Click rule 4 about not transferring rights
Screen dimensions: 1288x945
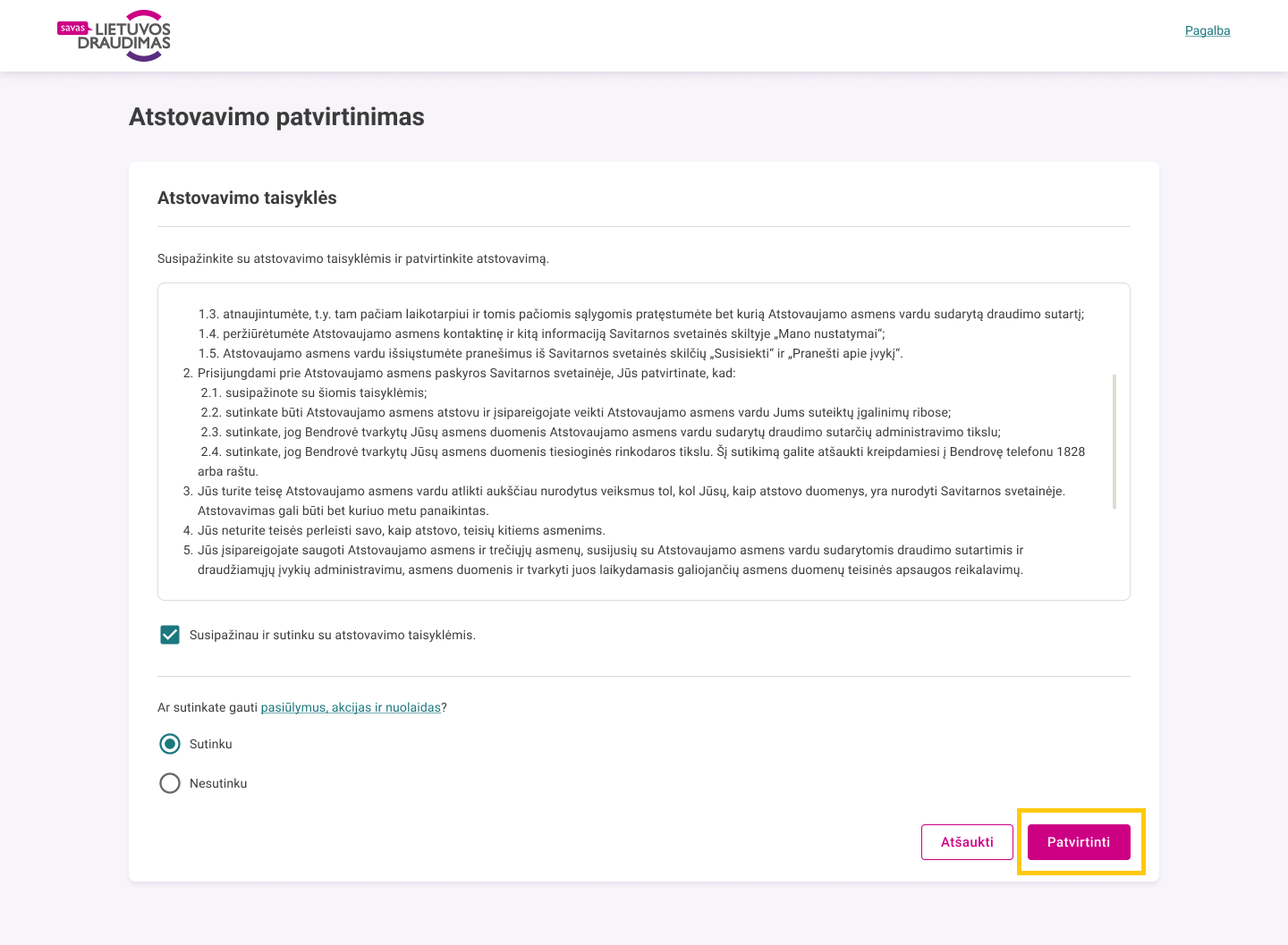pyautogui.click(x=394, y=530)
